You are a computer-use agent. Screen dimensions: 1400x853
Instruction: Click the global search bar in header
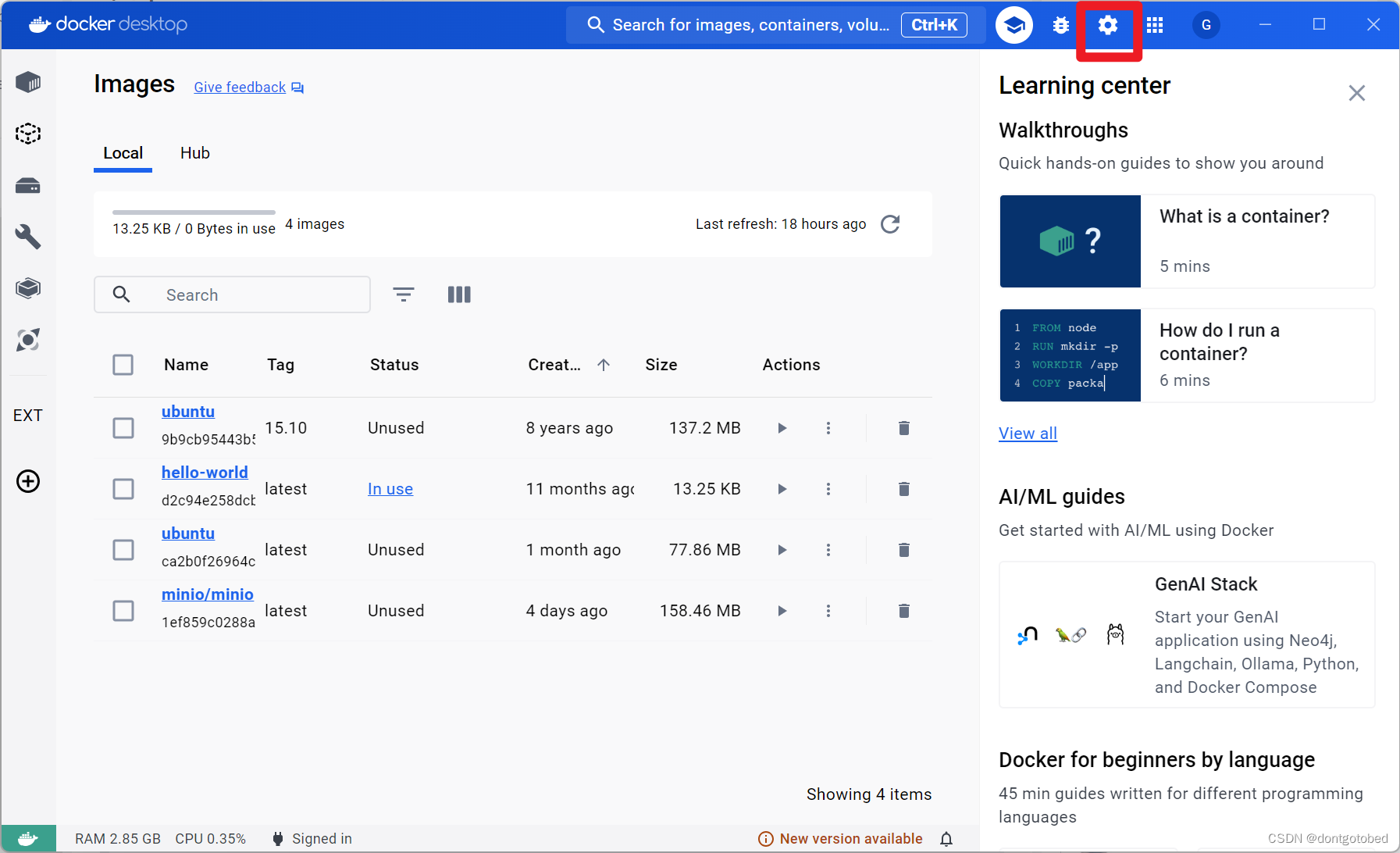[776, 25]
